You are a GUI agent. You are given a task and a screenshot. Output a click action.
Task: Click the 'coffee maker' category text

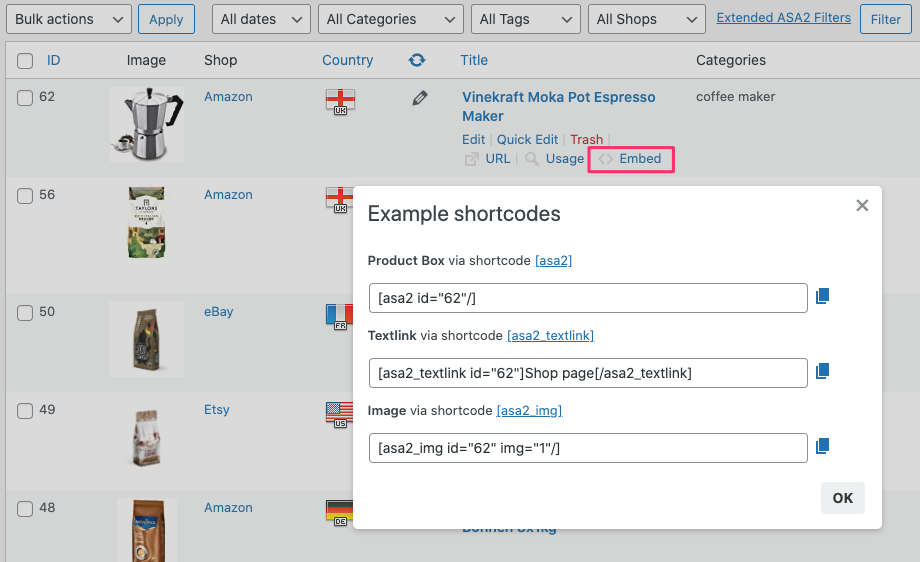click(x=735, y=97)
